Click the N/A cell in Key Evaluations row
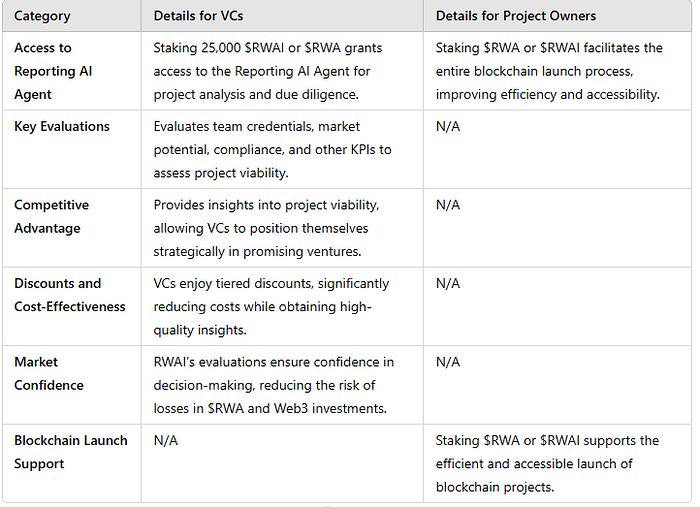Image resolution: width=700 pixels, height=507 pixels. tap(448, 127)
